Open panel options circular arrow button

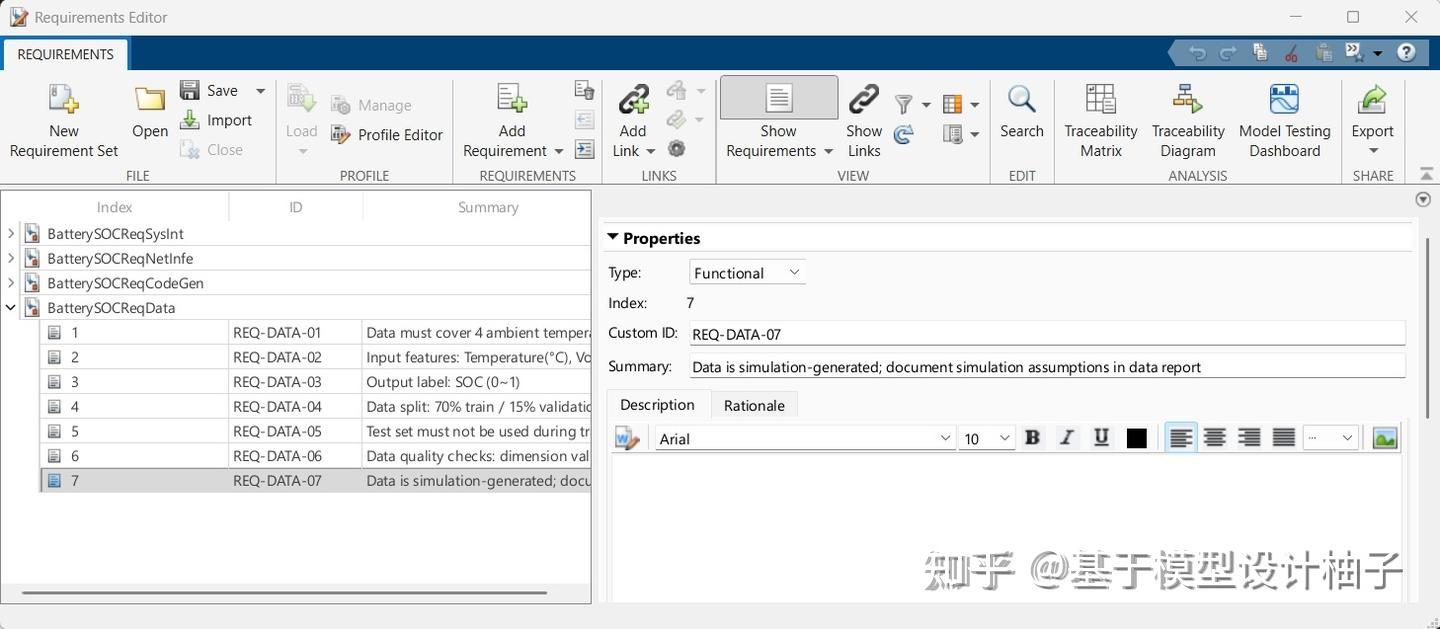click(x=1423, y=199)
